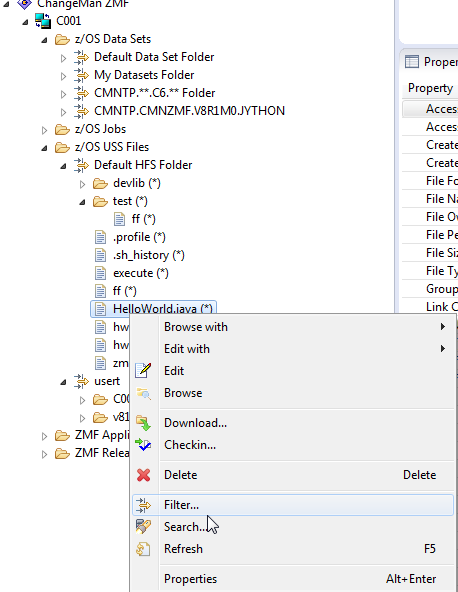The image size is (458, 592).
Task: Click the Filter arrows icon in context menu
Action: point(143,505)
